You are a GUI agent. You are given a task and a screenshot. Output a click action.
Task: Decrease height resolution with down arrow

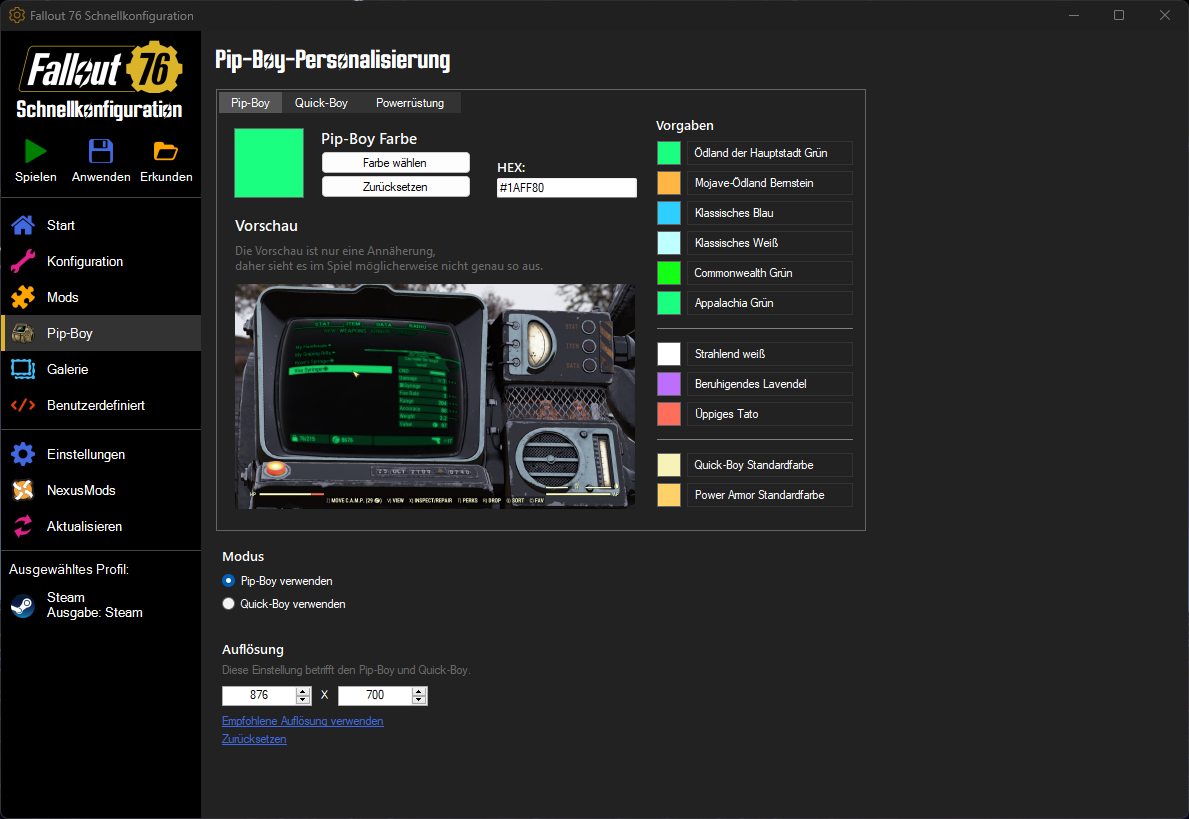[x=419, y=700]
